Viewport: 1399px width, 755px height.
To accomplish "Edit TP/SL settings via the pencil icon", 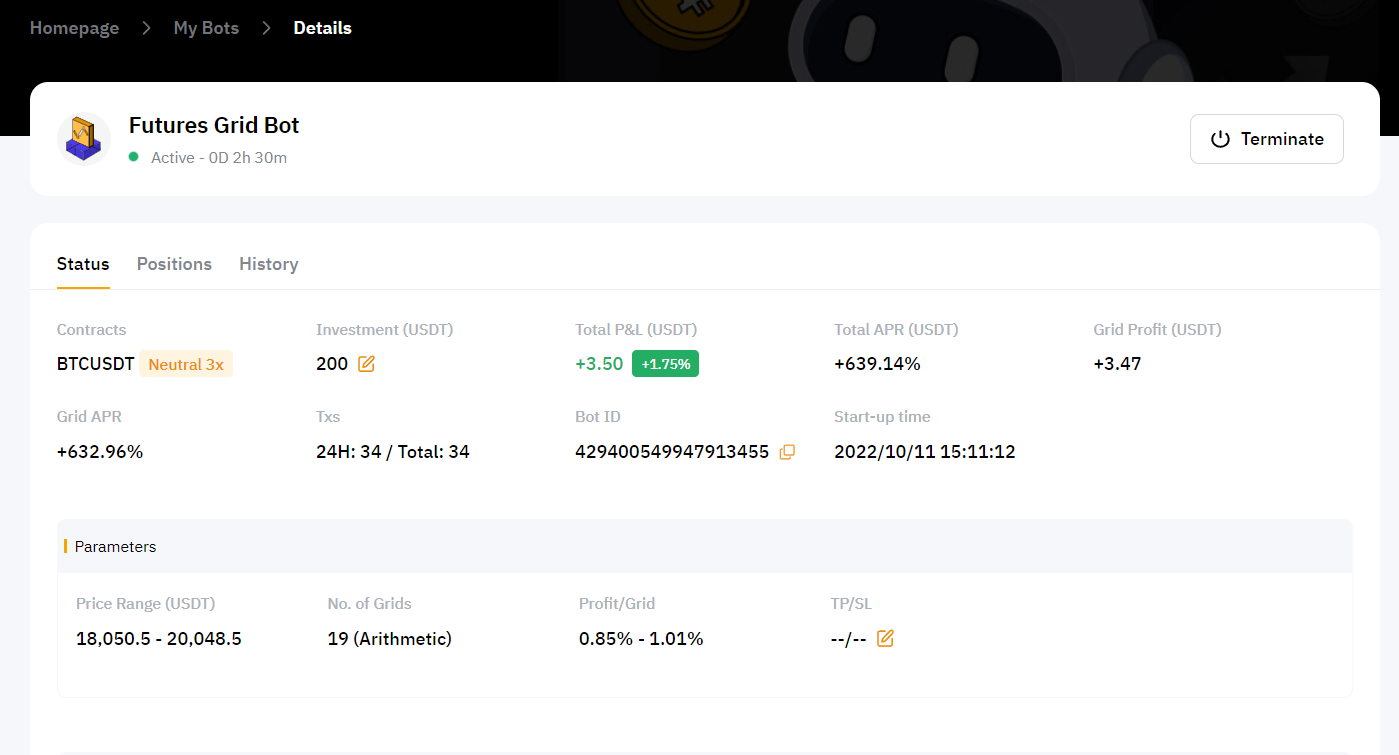I will (x=885, y=638).
